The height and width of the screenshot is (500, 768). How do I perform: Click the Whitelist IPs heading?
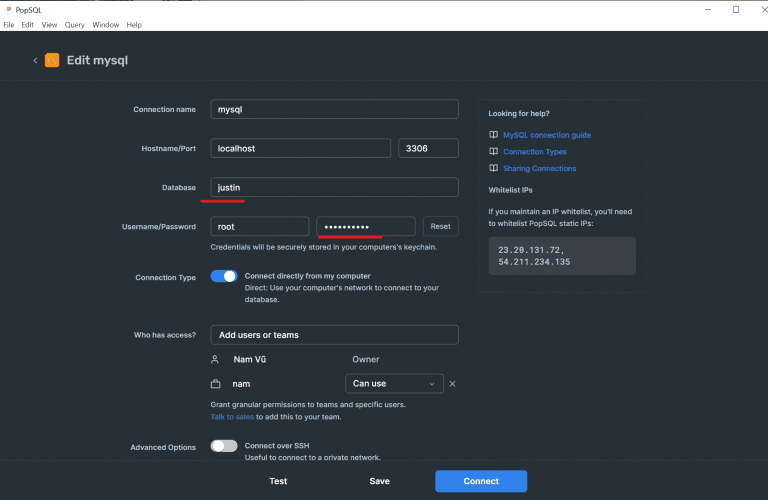click(510, 190)
